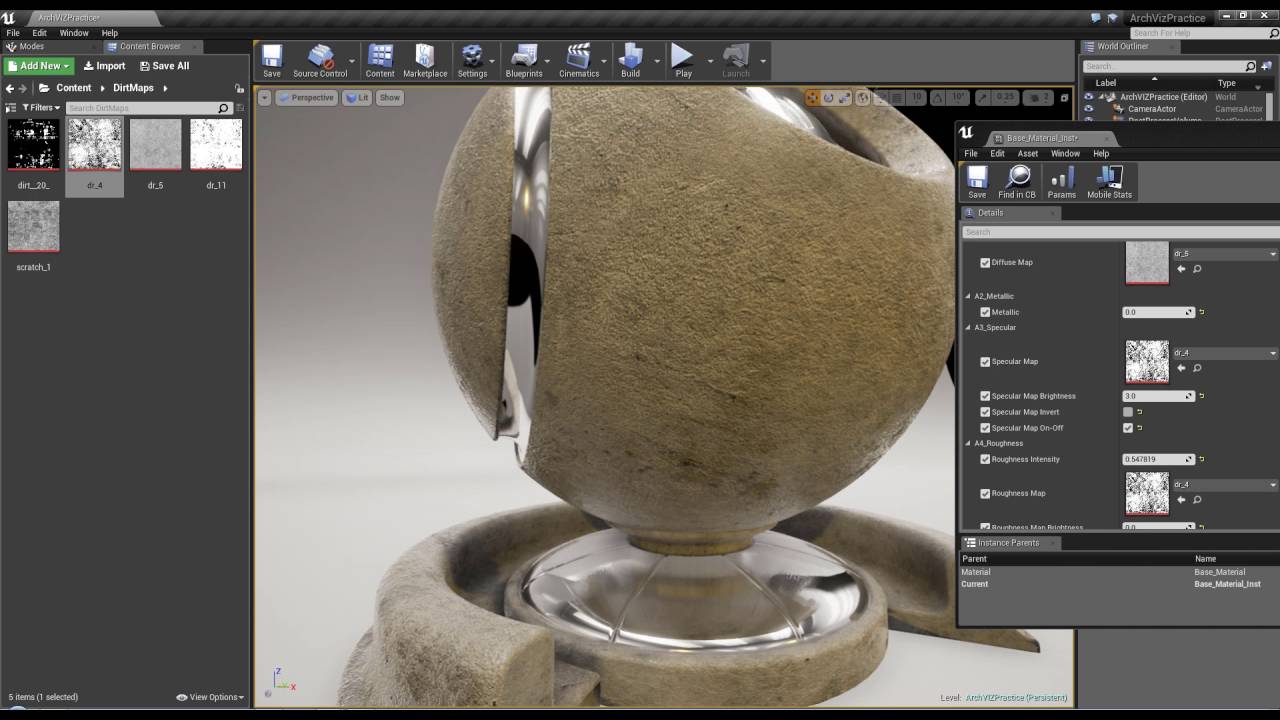Start Play in the level editor
Viewport: 1280px width, 720px height.
coord(683,61)
